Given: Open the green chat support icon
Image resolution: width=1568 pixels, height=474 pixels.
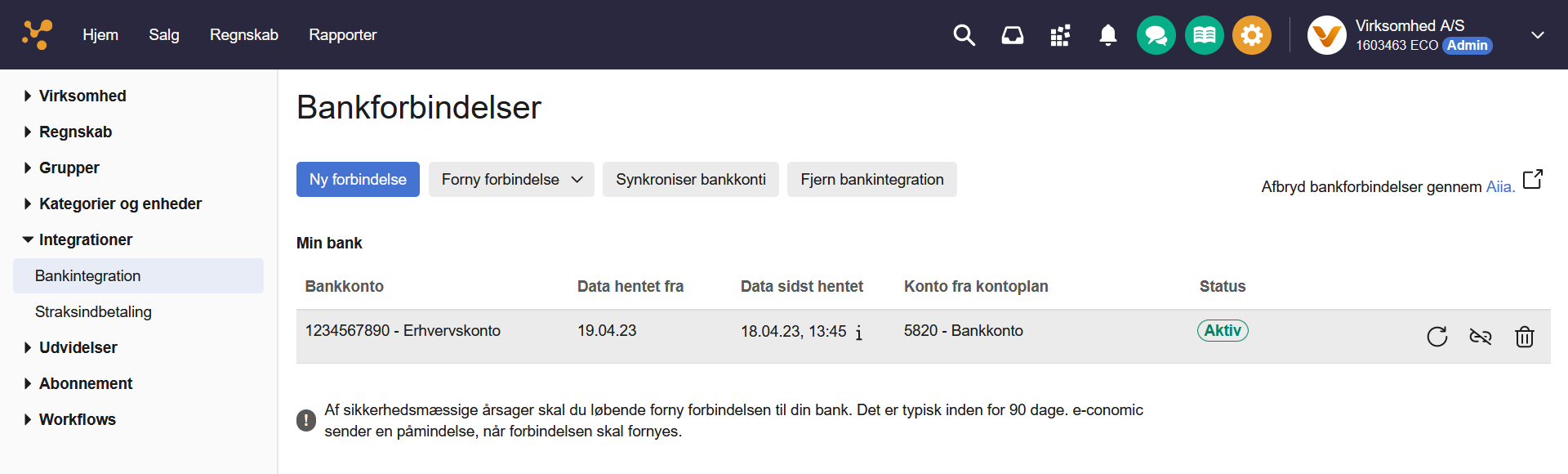Looking at the screenshot, I should coord(1156,35).
